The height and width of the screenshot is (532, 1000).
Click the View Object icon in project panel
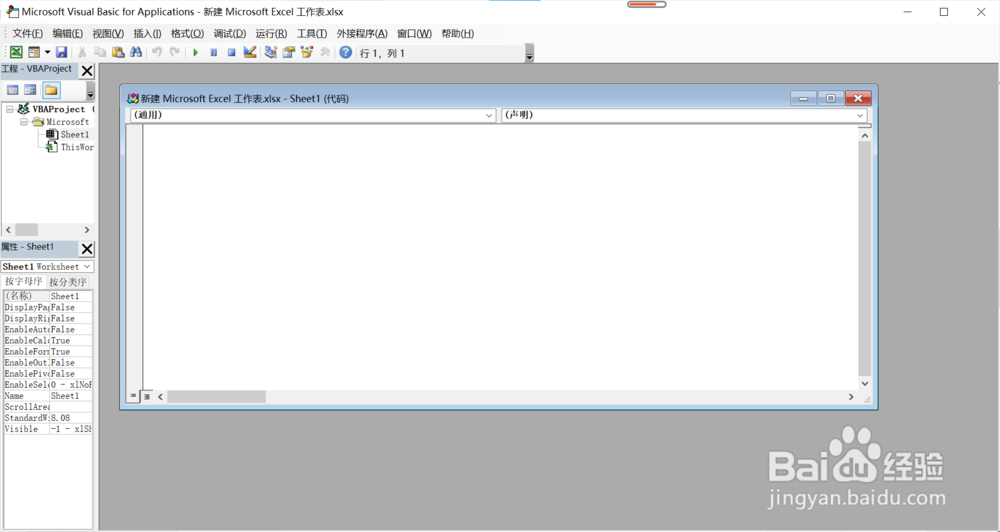[x=30, y=90]
